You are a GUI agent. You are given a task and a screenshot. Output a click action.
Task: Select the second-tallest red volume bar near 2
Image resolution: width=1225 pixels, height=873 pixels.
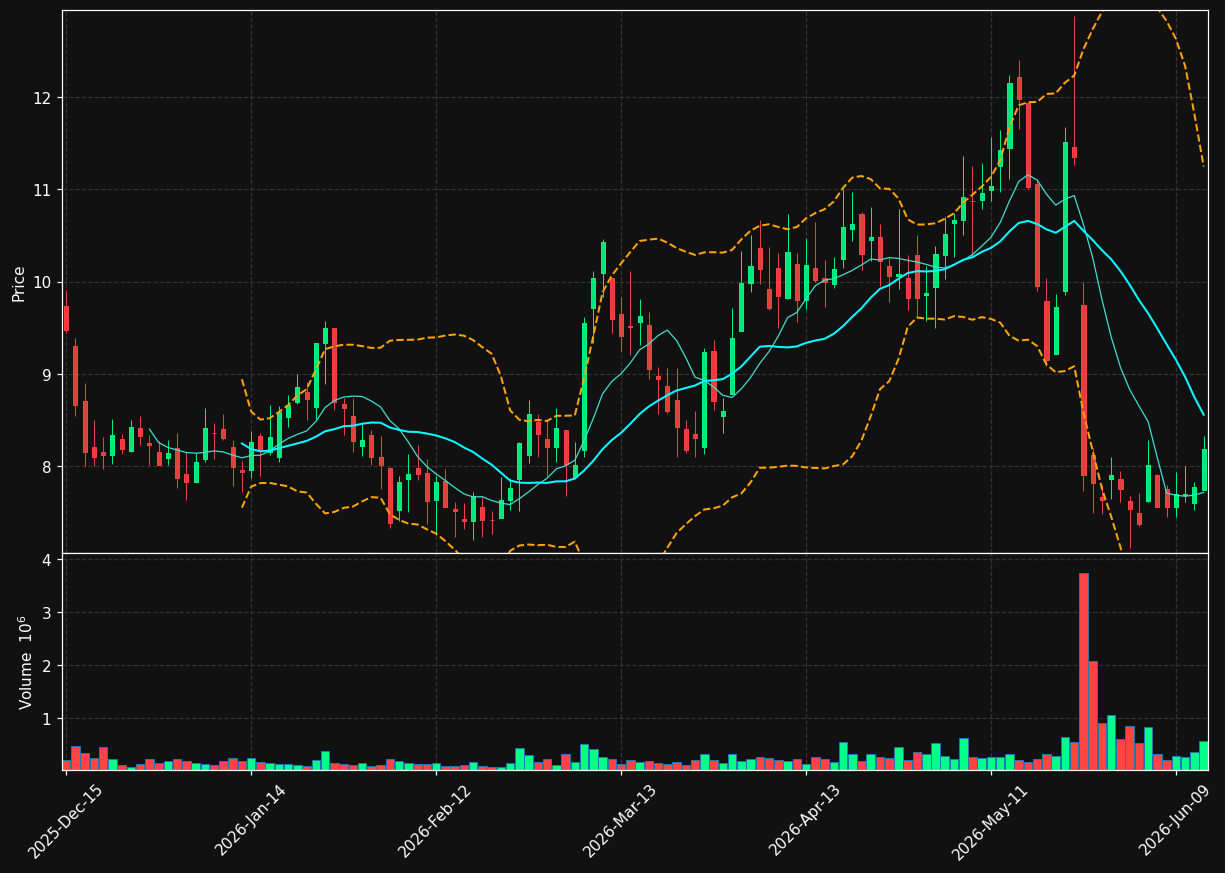[x=1093, y=715]
